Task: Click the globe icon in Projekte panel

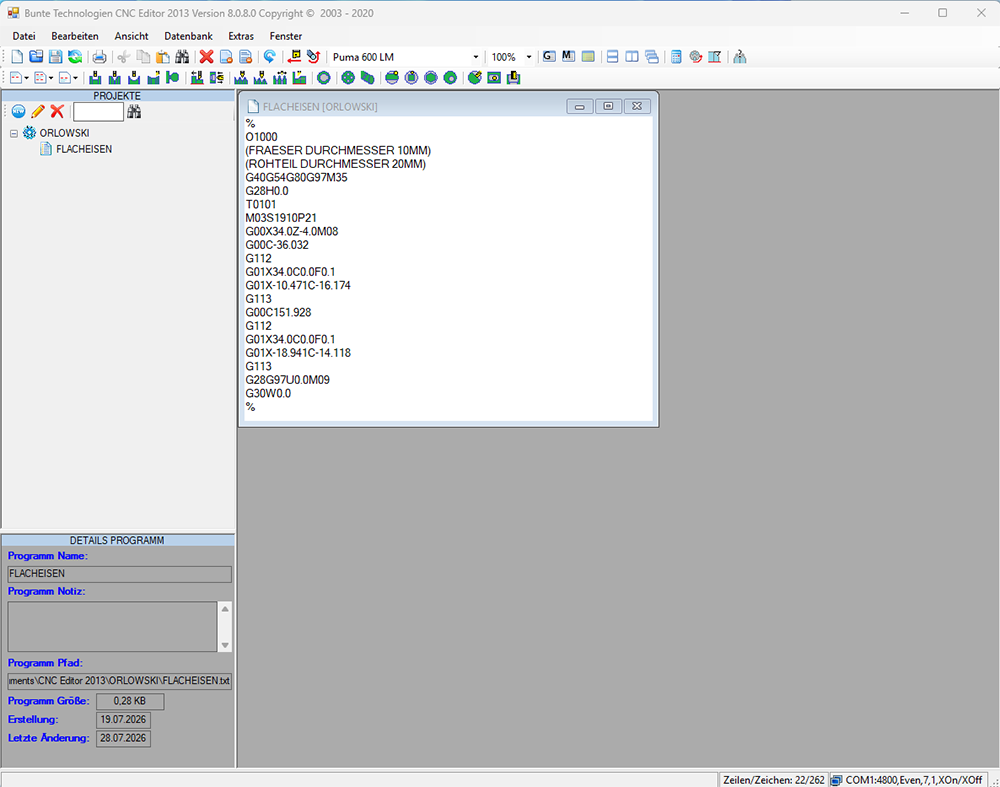Action: (18, 112)
